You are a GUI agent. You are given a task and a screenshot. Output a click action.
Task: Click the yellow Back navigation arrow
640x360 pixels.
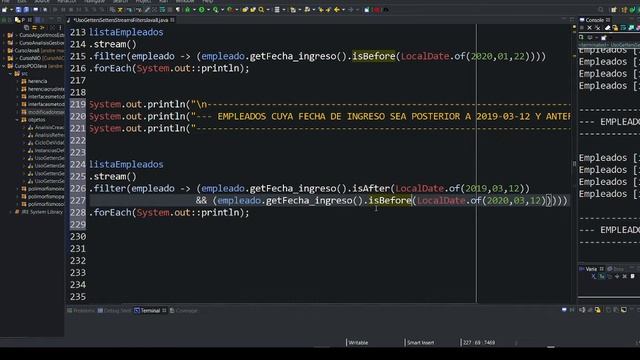pos(337,9)
